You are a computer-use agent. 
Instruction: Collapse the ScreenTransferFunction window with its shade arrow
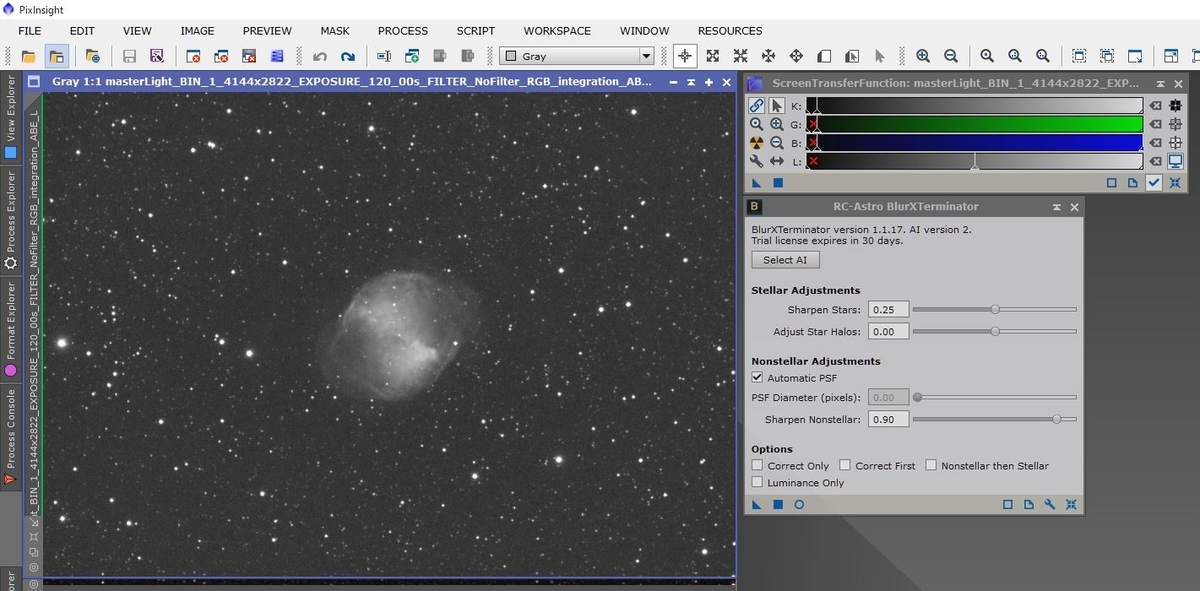point(1161,85)
